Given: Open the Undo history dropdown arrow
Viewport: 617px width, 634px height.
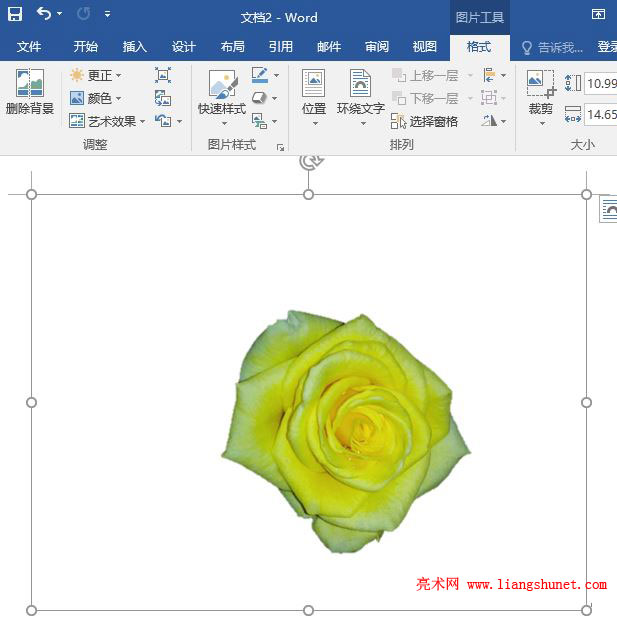Looking at the screenshot, I should [59, 14].
